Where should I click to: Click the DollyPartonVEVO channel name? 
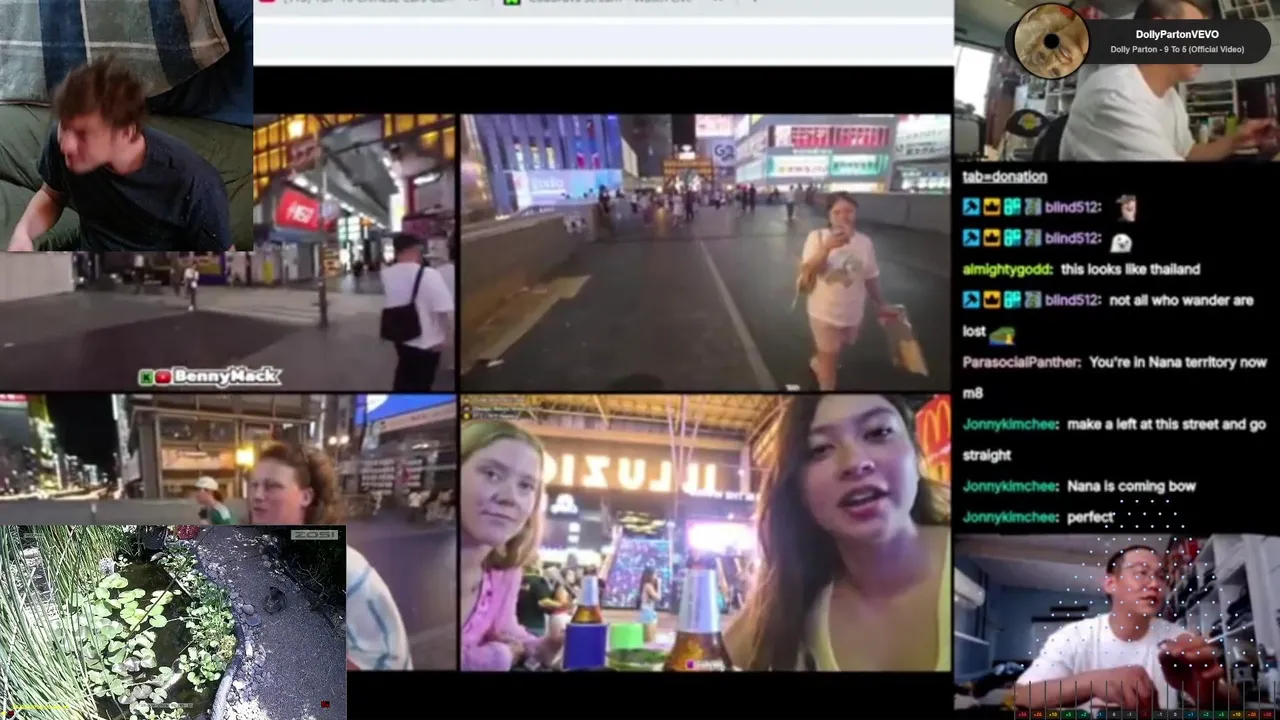pos(1177,34)
